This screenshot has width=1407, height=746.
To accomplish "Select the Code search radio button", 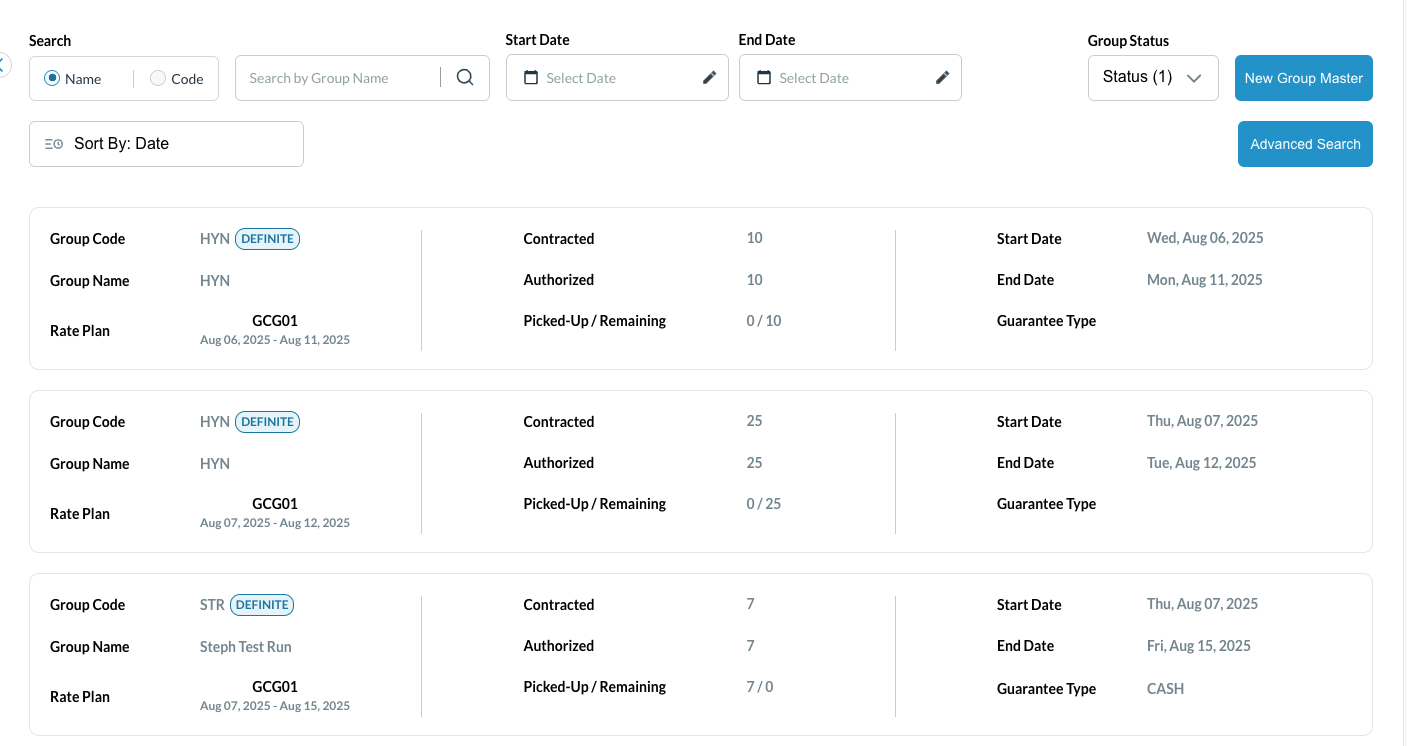I will coord(158,78).
